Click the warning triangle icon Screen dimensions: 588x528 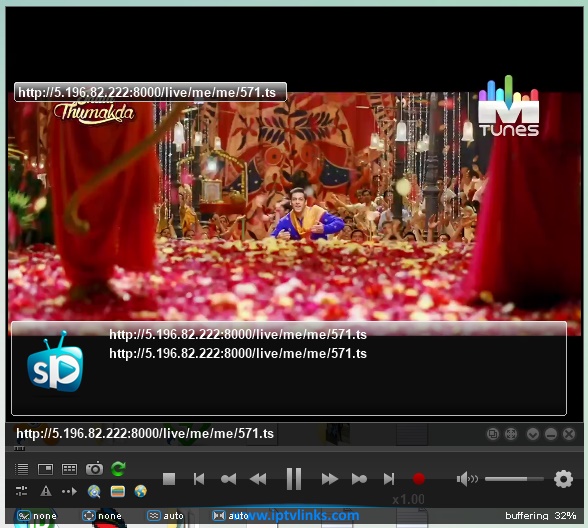click(46, 491)
